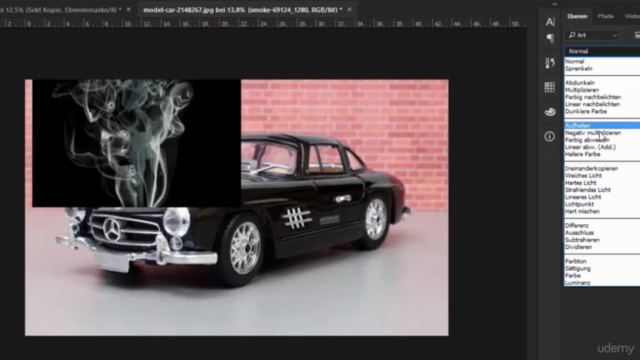Open the Color palette panel icon
The width and height of the screenshot is (640, 360).
[550, 112]
